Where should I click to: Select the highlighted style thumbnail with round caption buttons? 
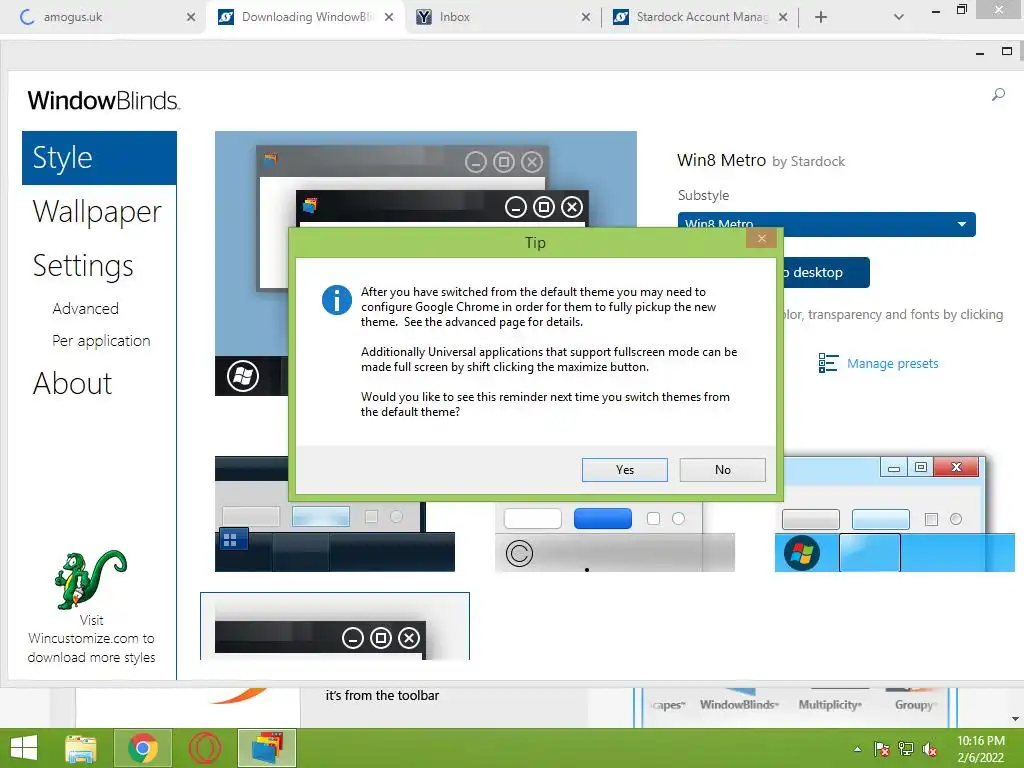coord(334,626)
